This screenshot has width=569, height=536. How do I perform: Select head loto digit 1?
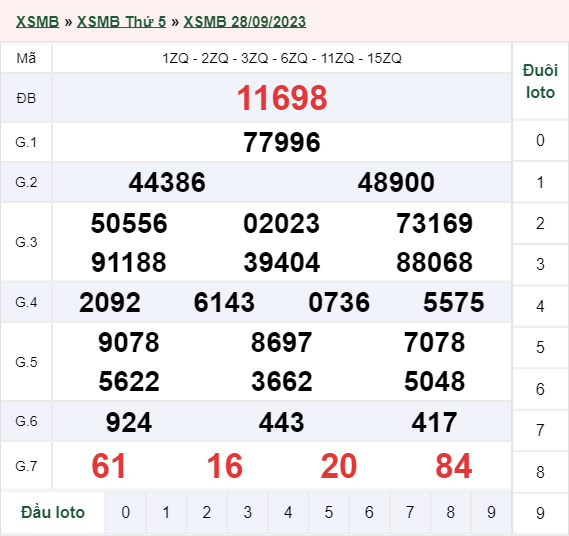(166, 512)
